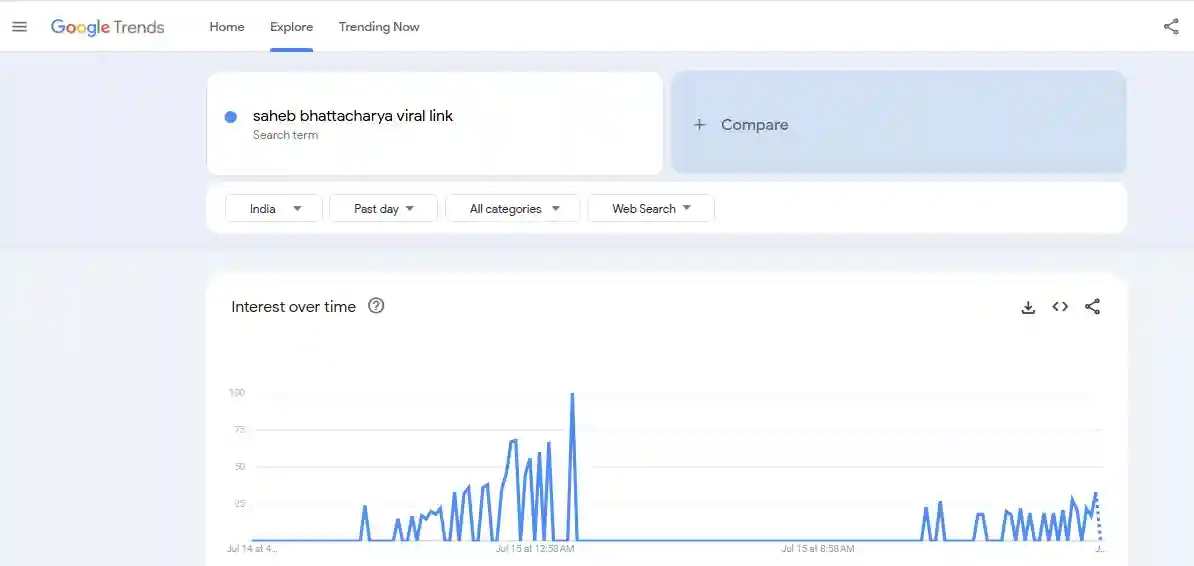This screenshot has height=566, width=1194.
Task: Click the chart peak at value 100
Action: (572, 394)
